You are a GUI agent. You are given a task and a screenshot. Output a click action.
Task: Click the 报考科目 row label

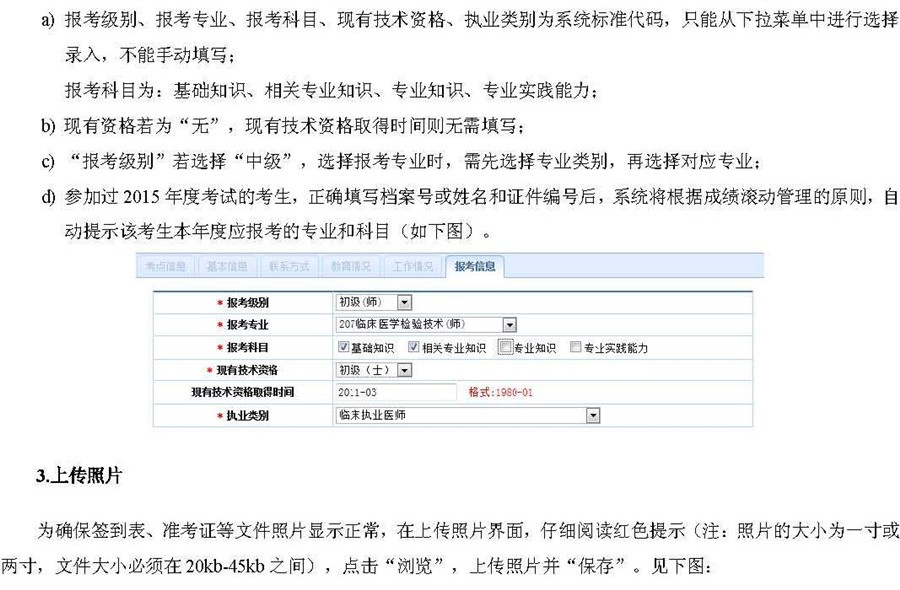(247, 348)
